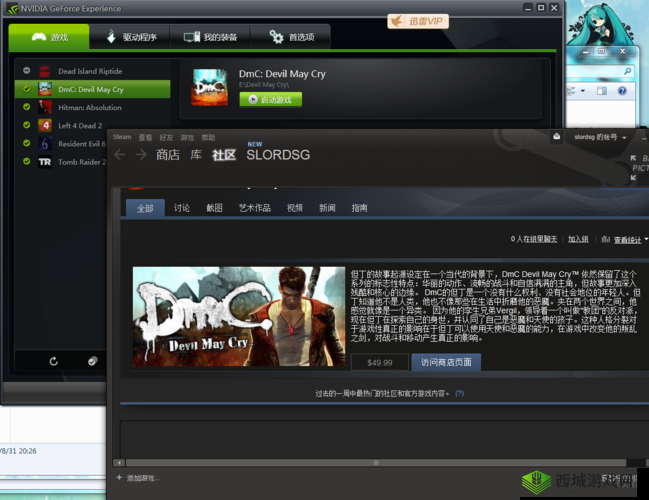
Task: Switch to the 驱动程序 tab
Action: point(131,37)
